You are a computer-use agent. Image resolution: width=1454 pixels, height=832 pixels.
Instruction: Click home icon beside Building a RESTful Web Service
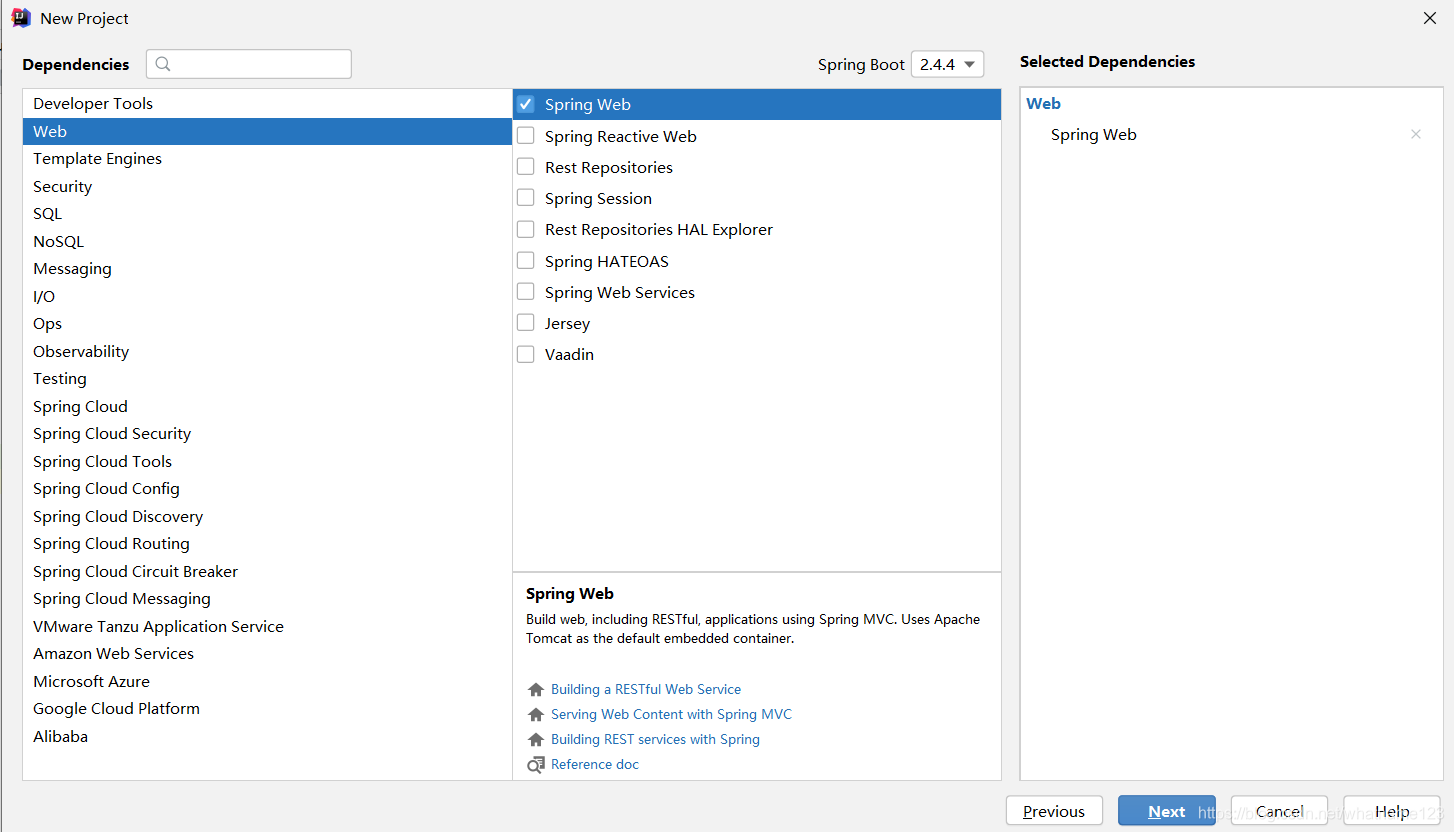[536, 690]
